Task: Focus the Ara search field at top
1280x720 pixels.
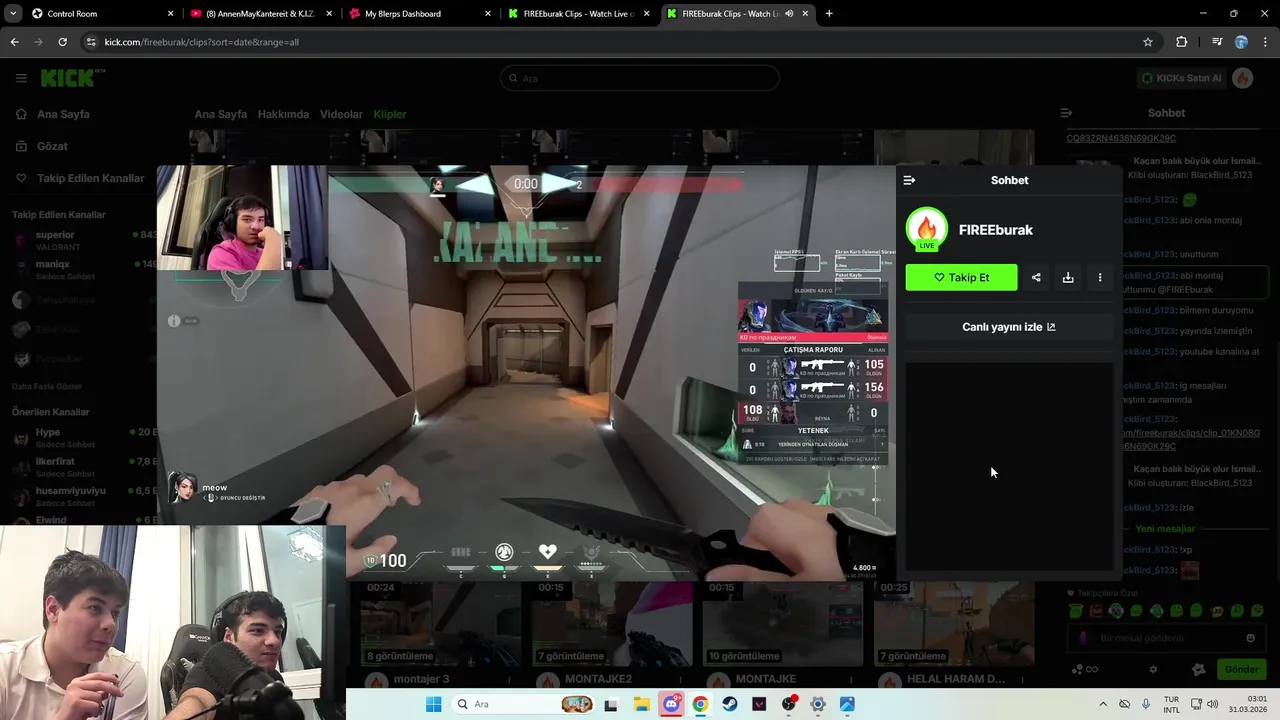Action: (639, 78)
